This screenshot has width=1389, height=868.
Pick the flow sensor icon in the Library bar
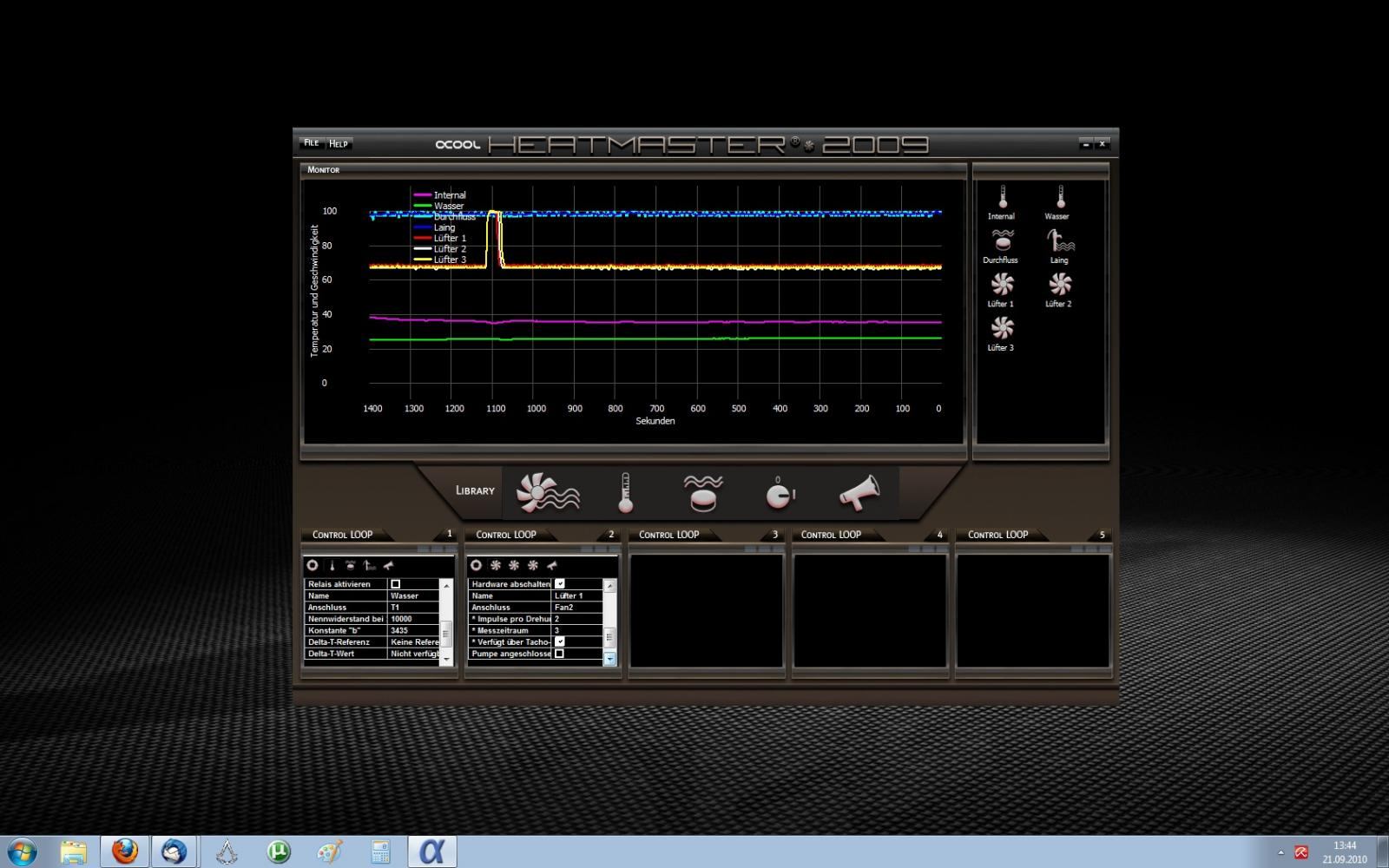[x=702, y=492]
